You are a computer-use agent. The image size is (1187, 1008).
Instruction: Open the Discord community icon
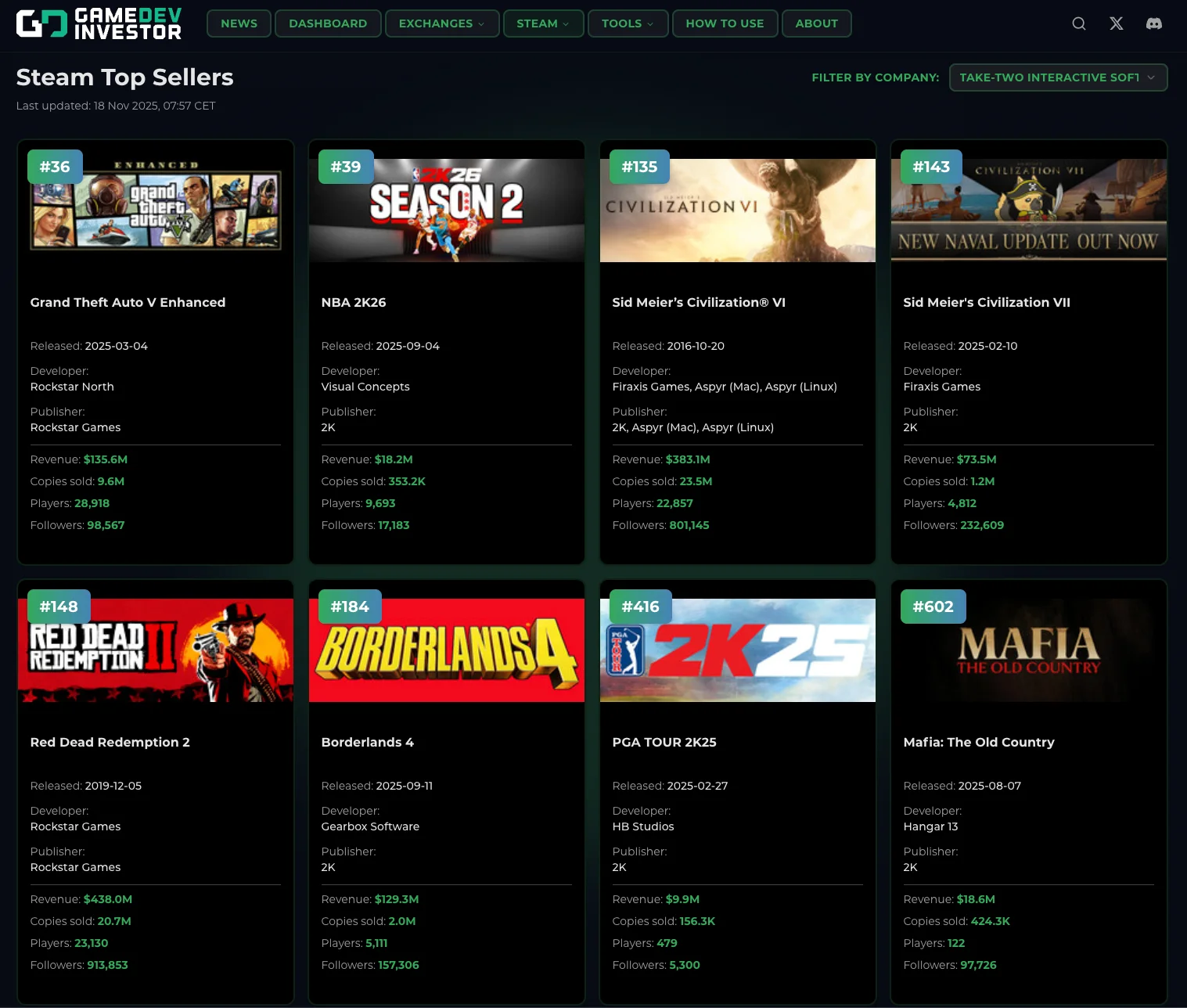[1156, 23]
